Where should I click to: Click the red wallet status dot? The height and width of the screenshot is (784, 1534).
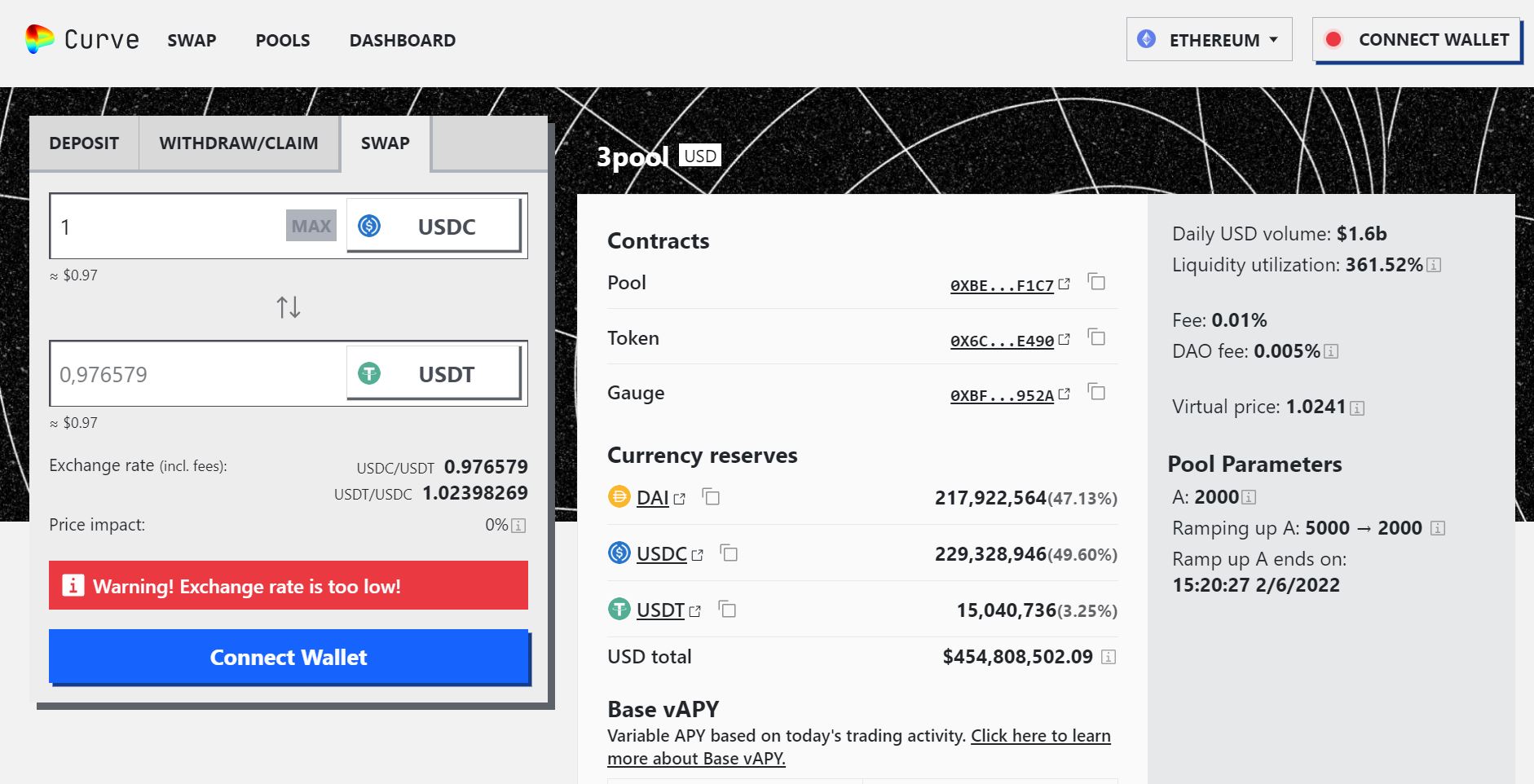1333,39
